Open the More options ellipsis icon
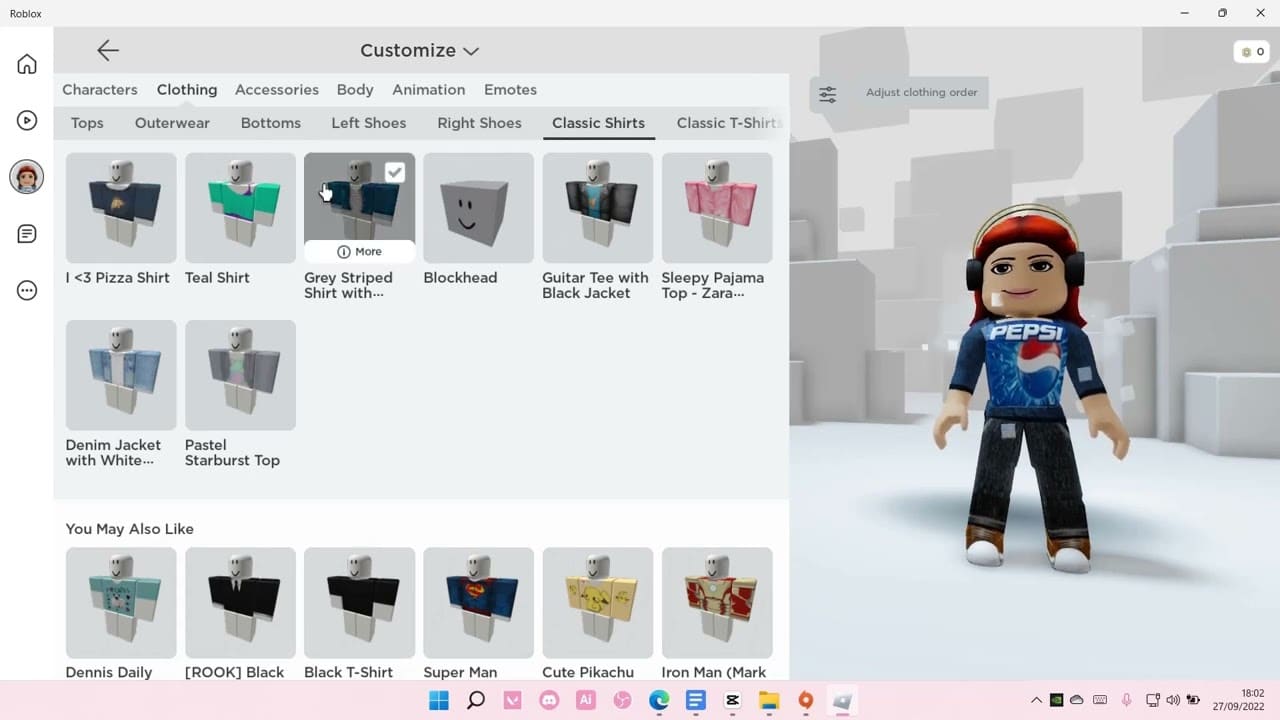The image size is (1280, 720). 27,291
